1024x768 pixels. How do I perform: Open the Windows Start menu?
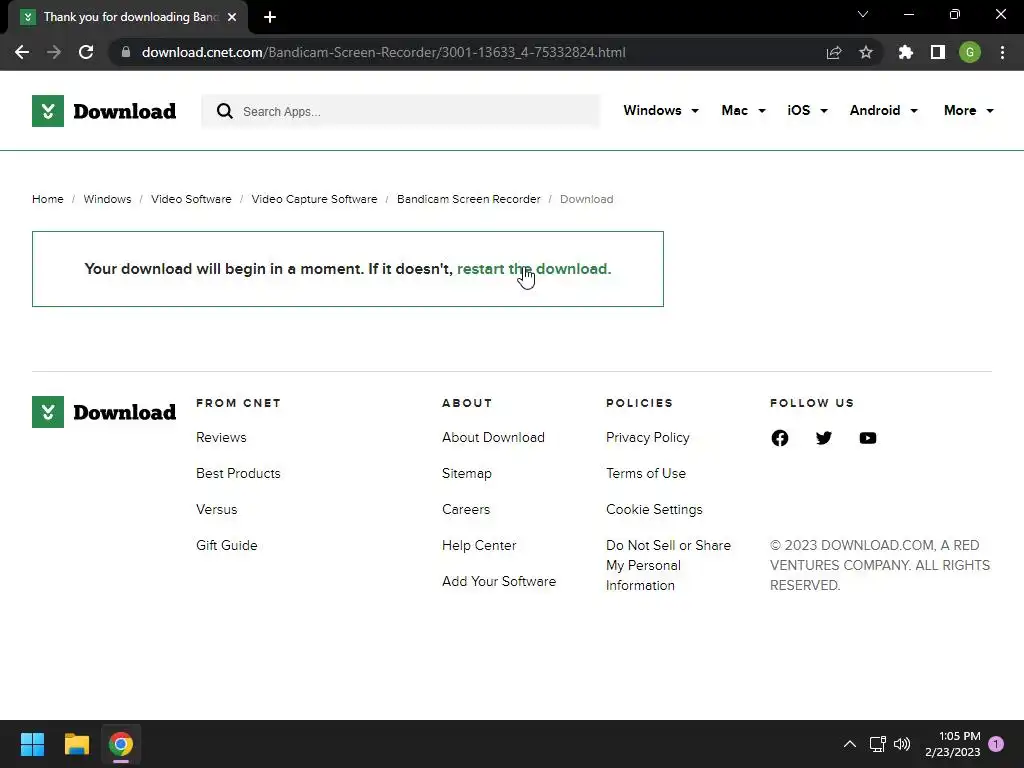32,744
